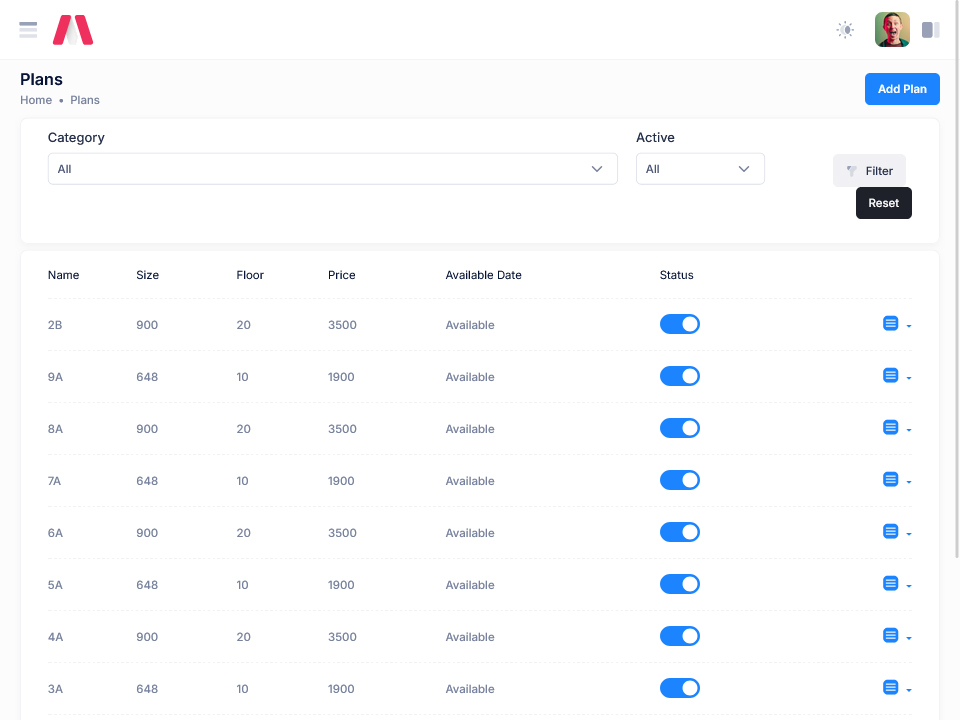This screenshot has width=960, height=720.
Task: Expand the Category dropdown
Action: click(x=332, y=169)
